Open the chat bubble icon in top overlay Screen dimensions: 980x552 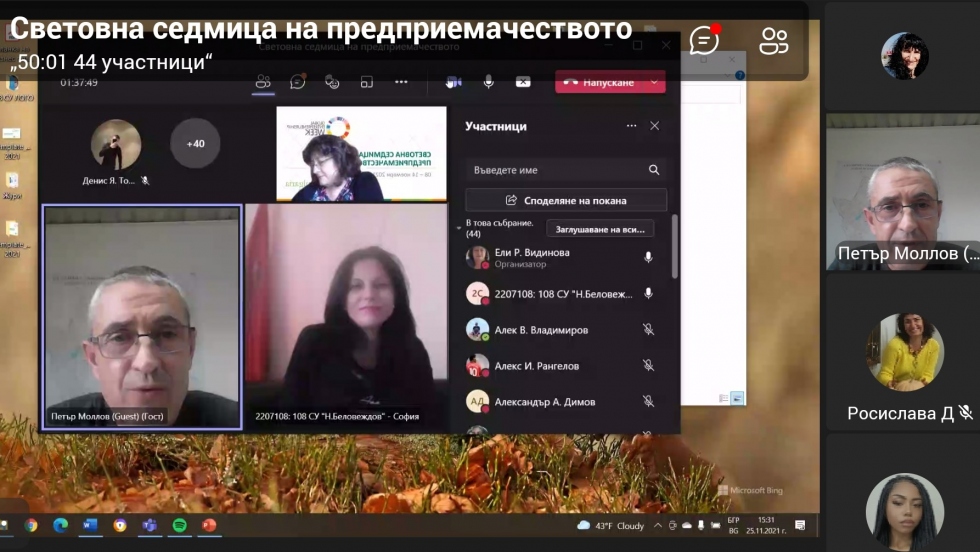(x=704, y=41)
